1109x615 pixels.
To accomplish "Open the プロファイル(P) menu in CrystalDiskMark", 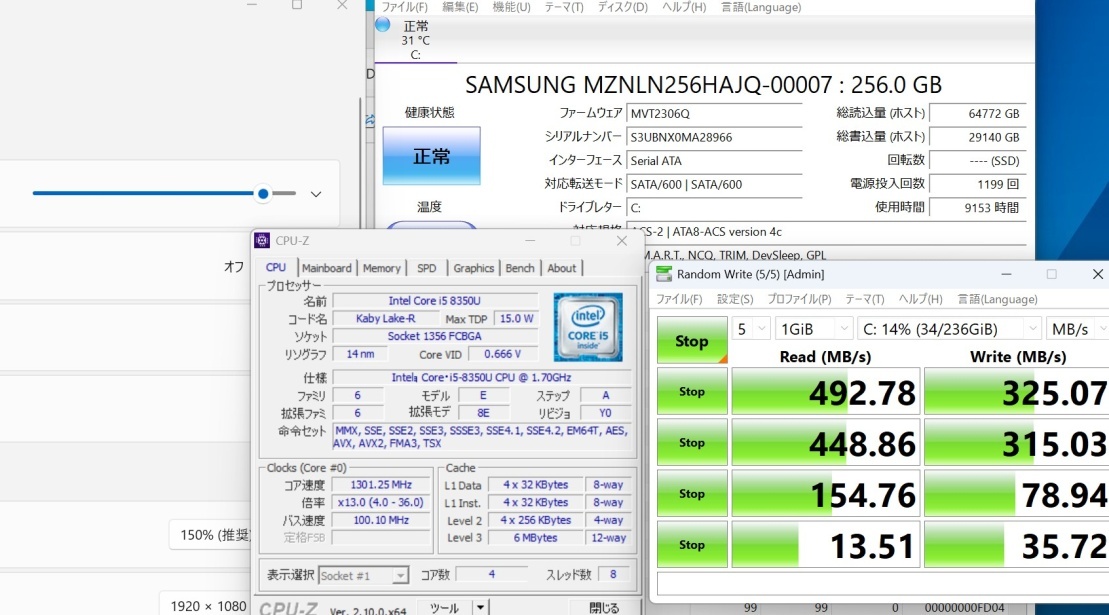I will [799, 299].
